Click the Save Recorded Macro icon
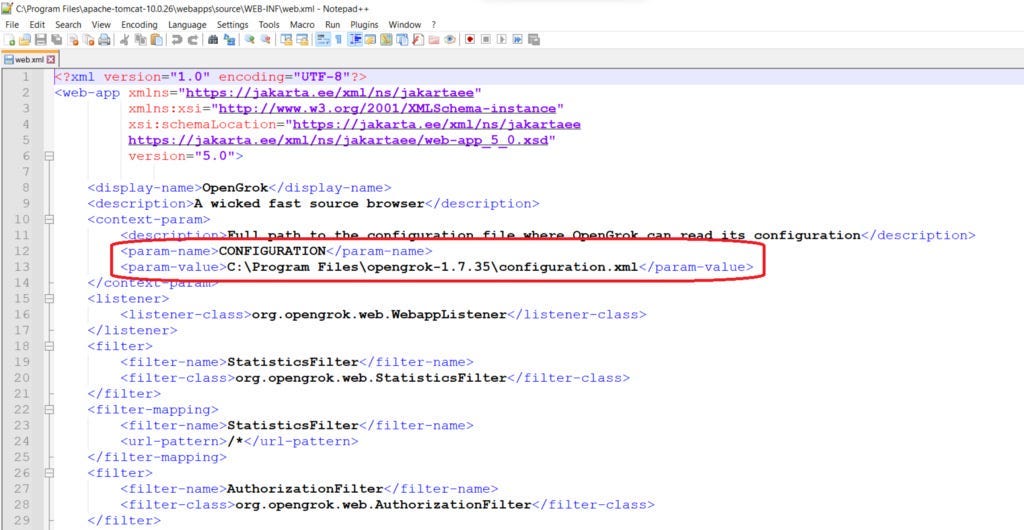The image size is (1024, 530). [533, 40]
